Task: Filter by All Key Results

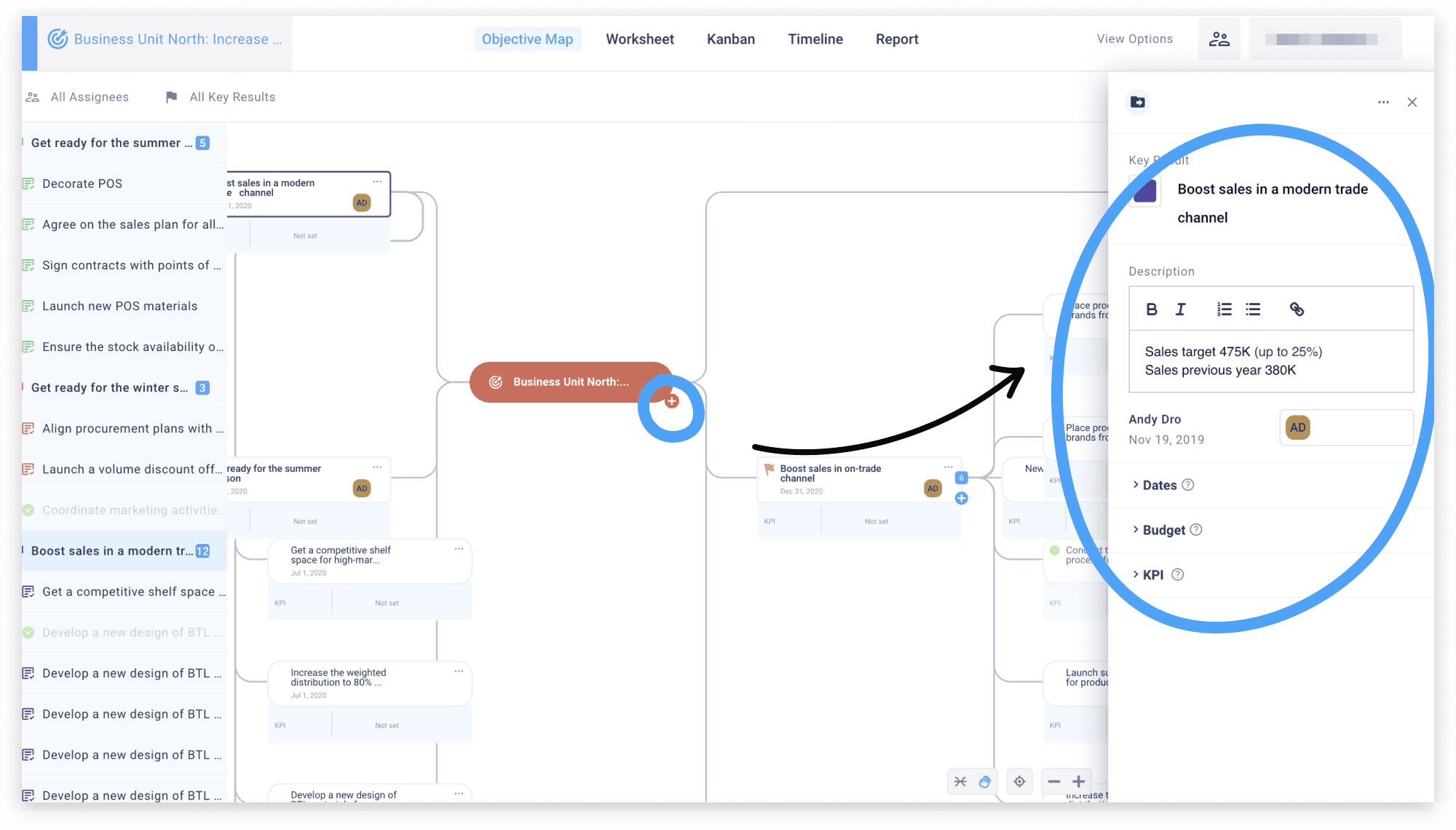Action: pos(221,97)
